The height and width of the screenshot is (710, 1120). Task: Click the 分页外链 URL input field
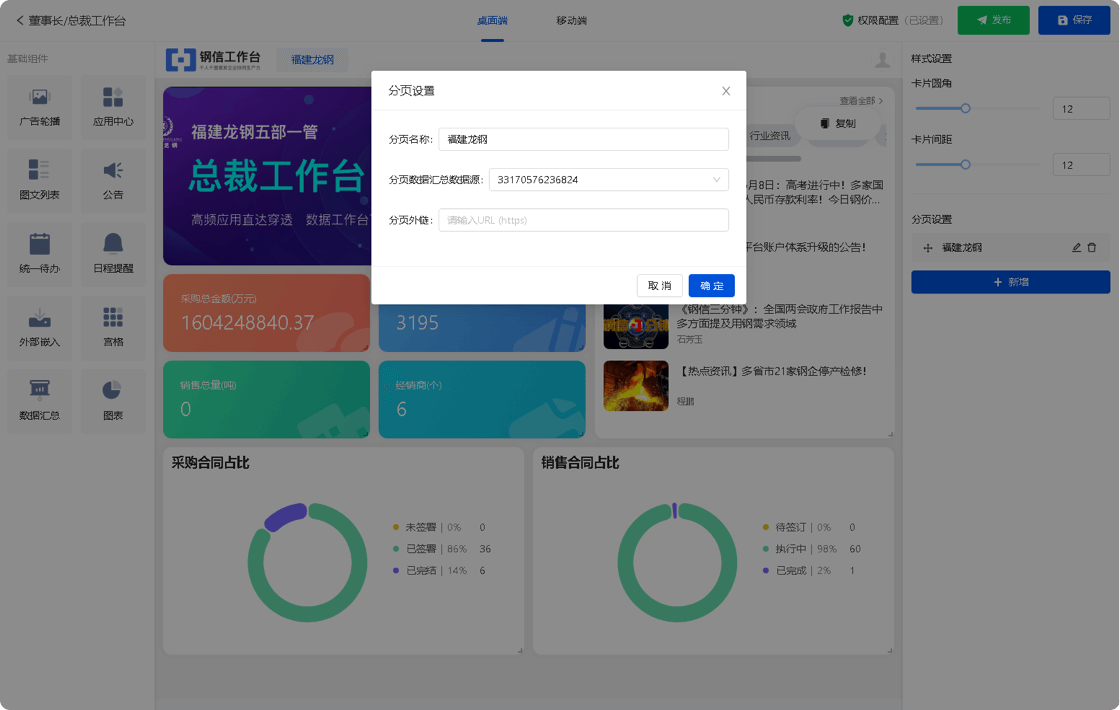point(583,220)
